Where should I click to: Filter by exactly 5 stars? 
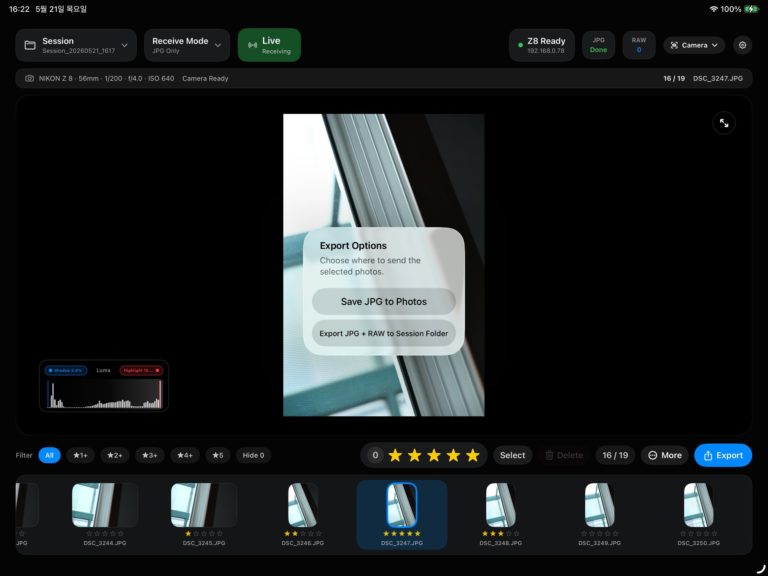point(217,455)
